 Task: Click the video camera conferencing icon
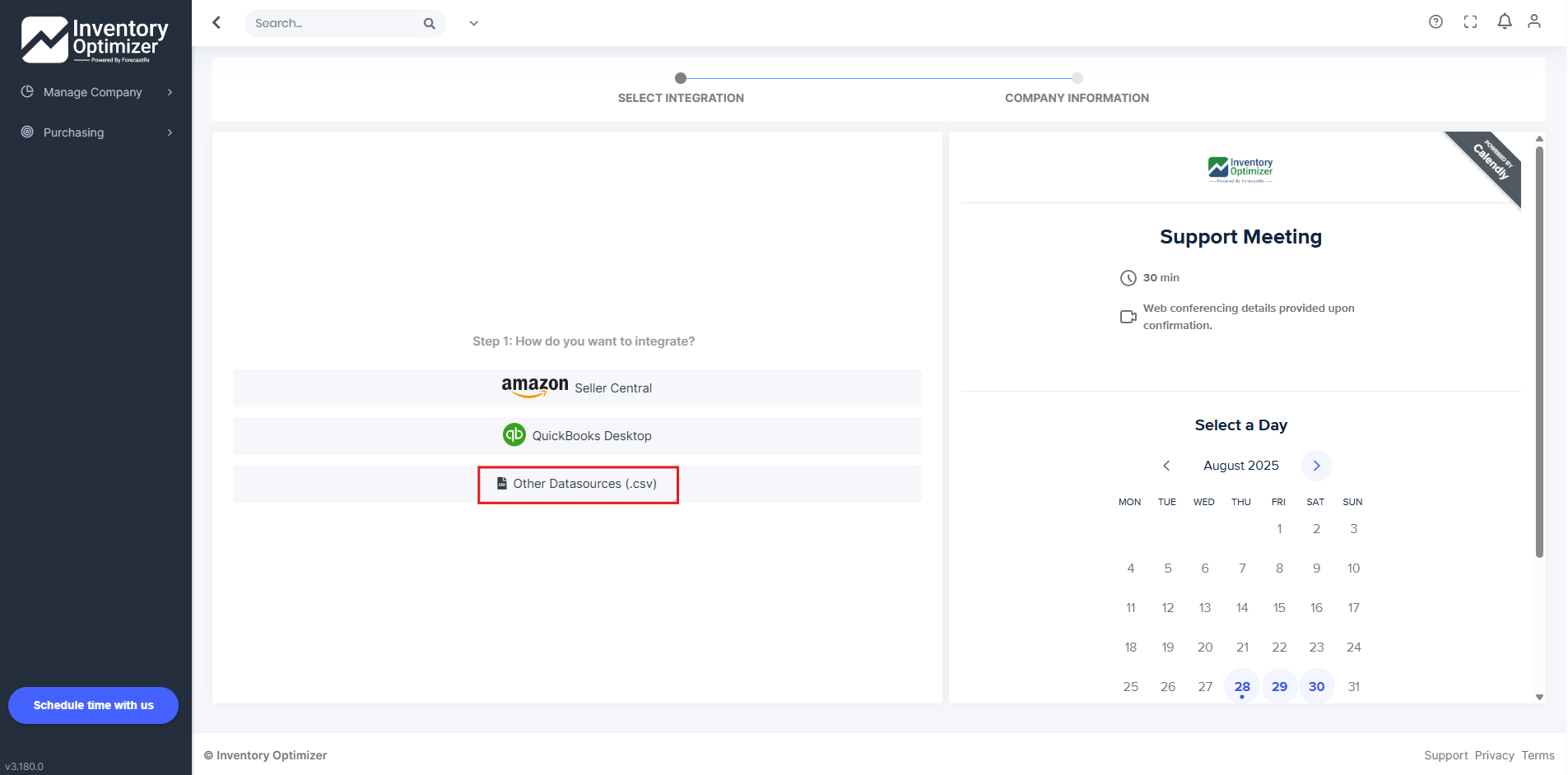(1128, 317)
